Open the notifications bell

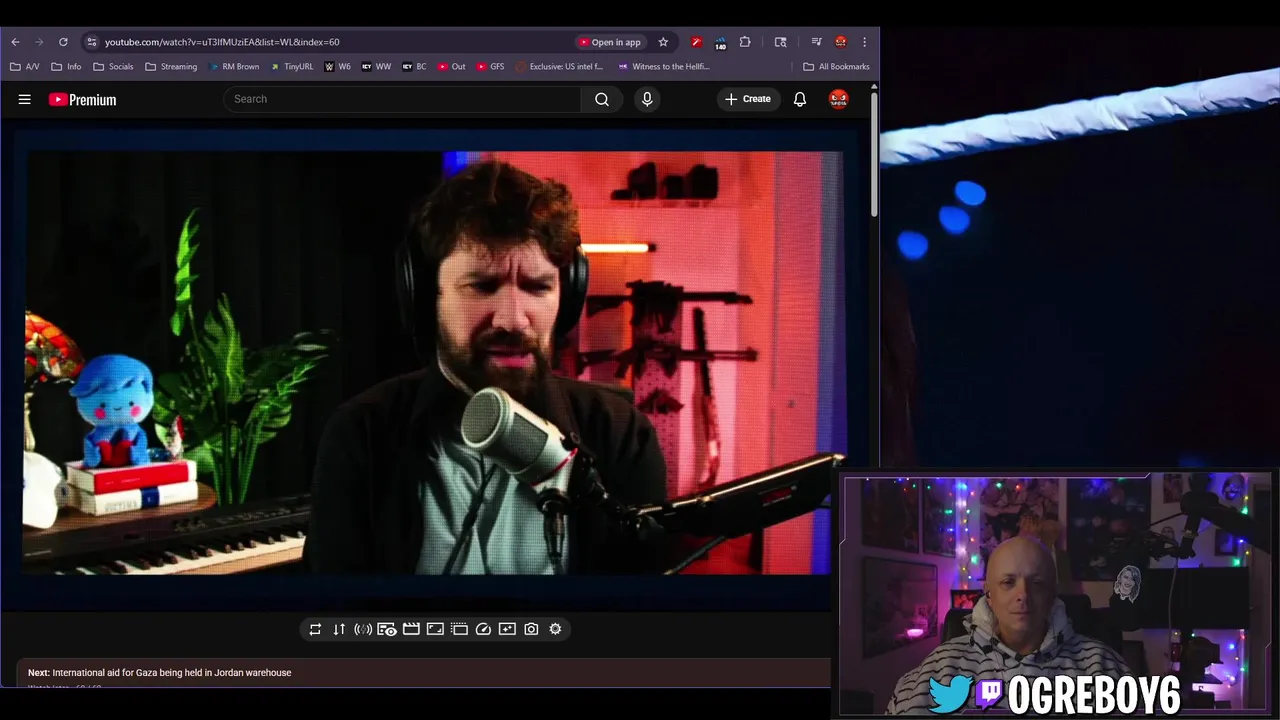pyautogui.click(x=800, y=99)
